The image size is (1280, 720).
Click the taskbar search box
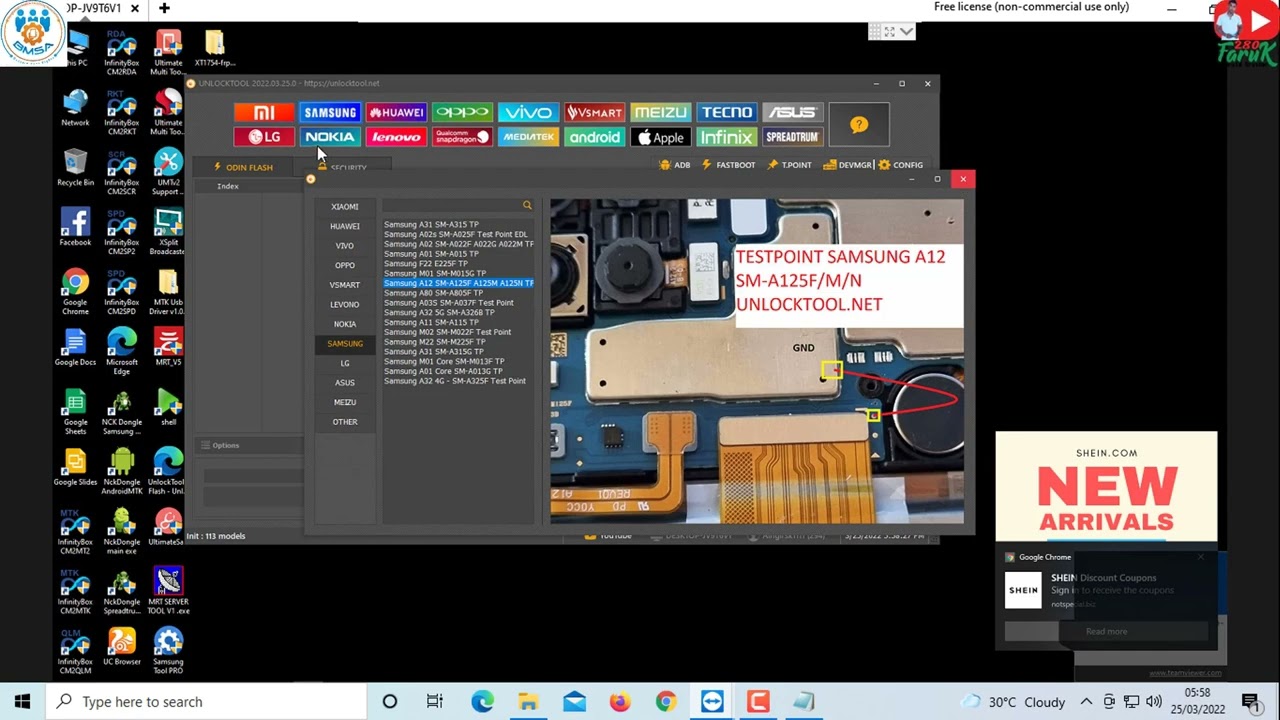pos(207,702)
